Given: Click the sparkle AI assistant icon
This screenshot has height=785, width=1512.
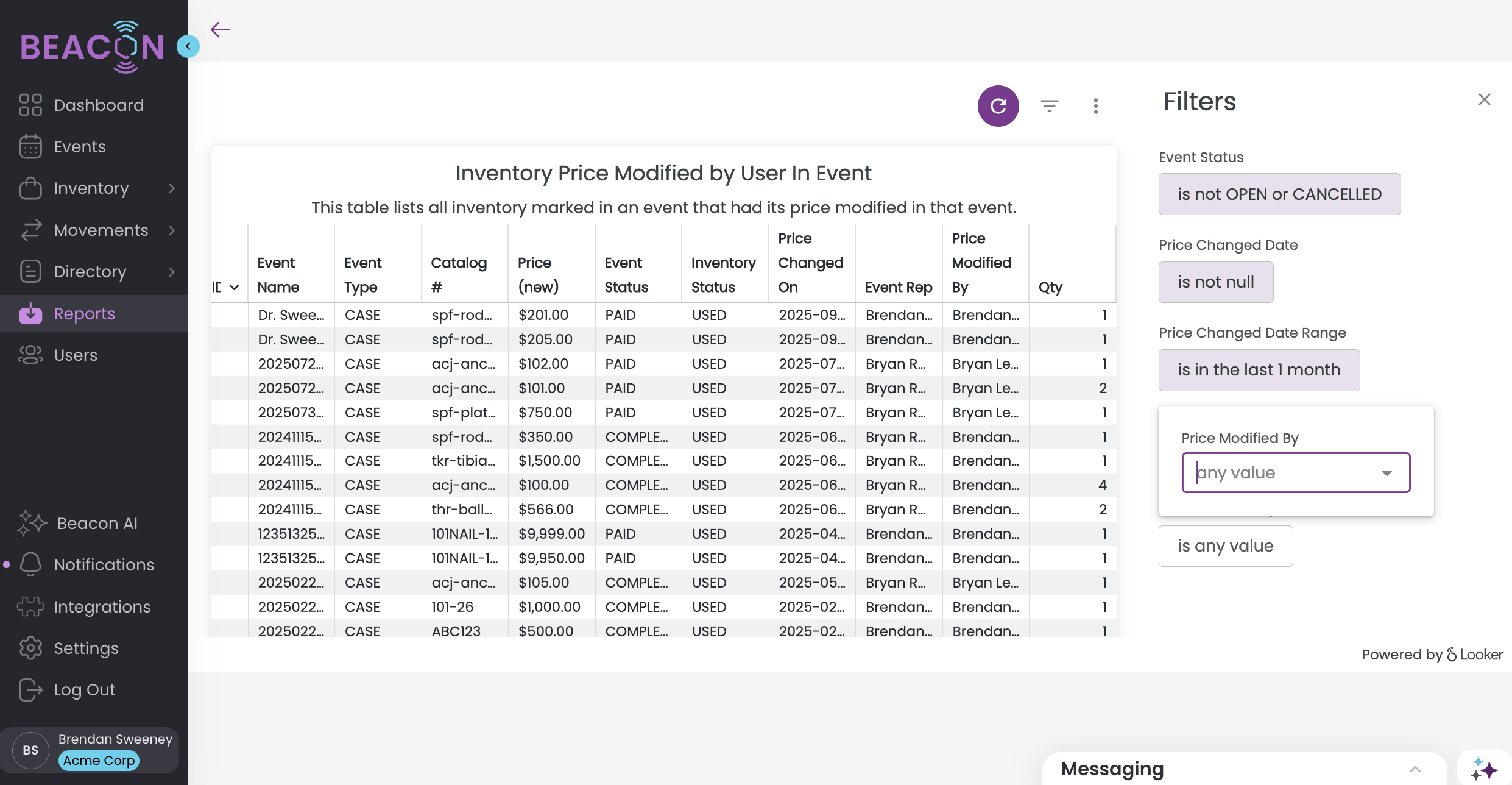Looking at the screenshot, I should point(1483,768).
